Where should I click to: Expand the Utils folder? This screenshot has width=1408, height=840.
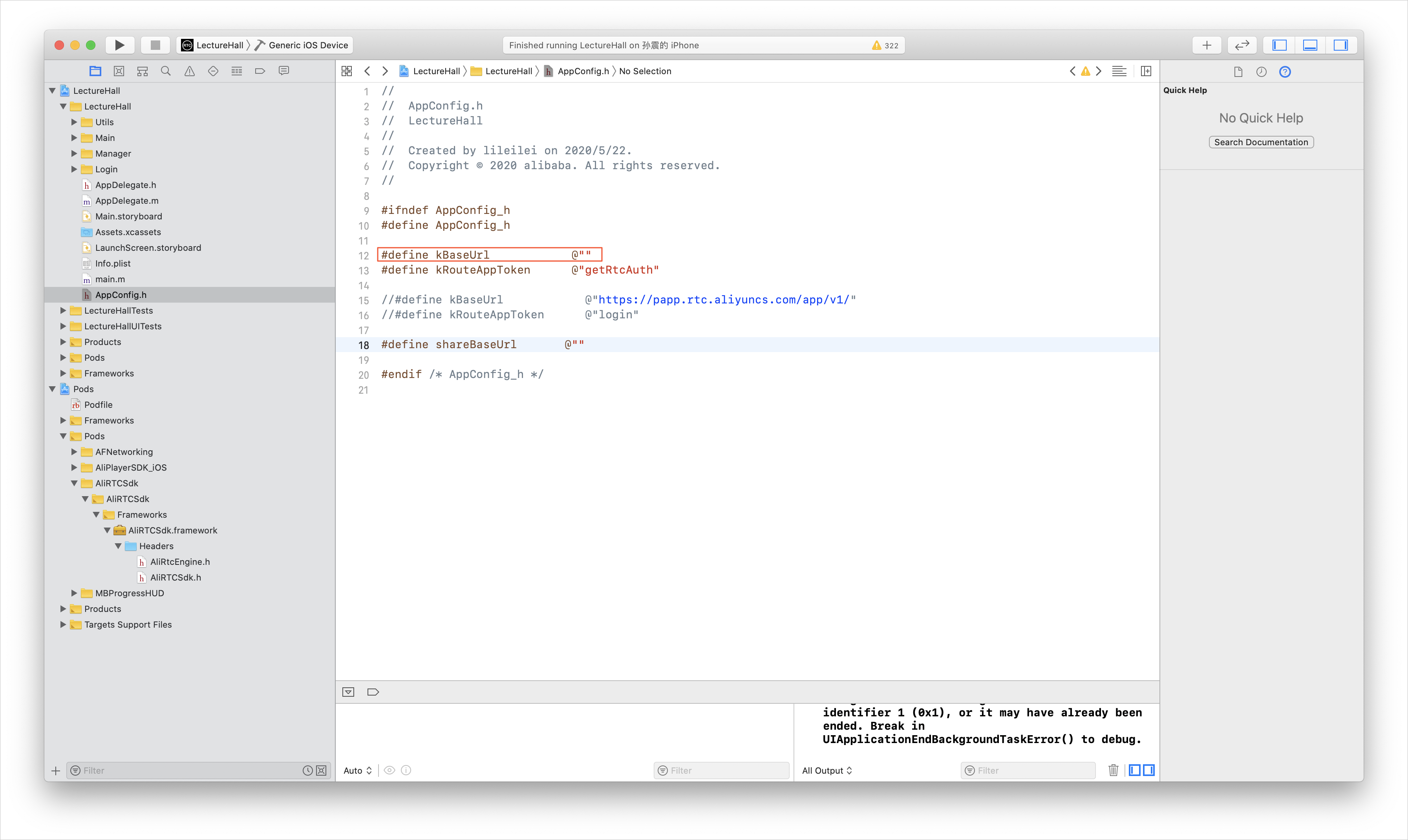coord(74,122)
